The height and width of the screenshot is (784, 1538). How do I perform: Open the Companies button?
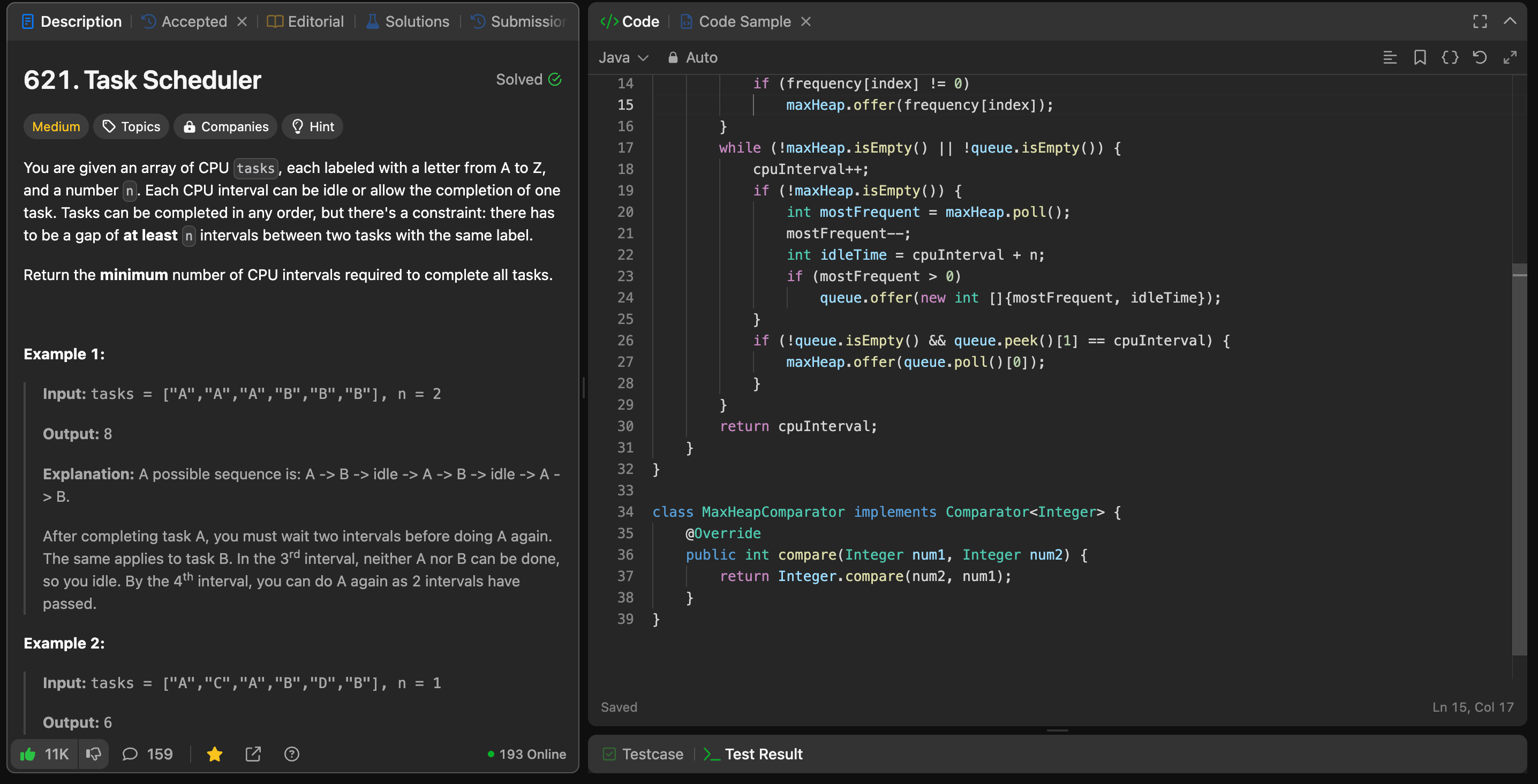click(225, 126)
